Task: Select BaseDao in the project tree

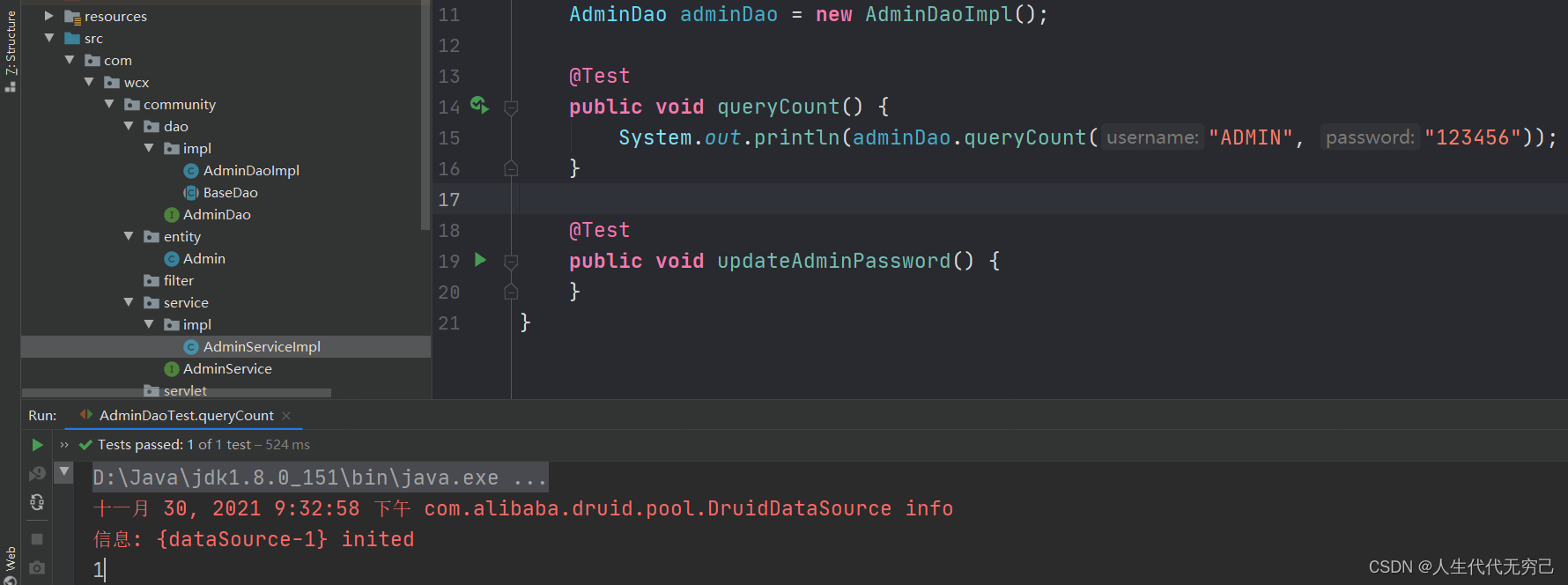Action: coord(231,193)
